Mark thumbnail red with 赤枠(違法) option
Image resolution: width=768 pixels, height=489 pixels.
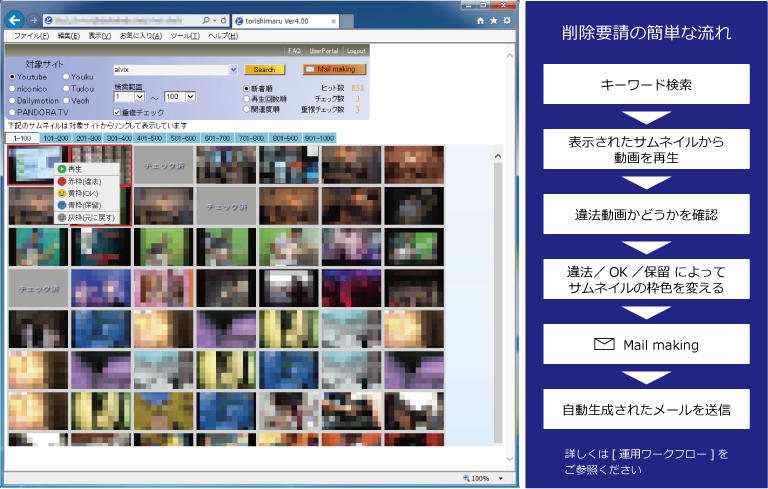click(x=86, y=181)
